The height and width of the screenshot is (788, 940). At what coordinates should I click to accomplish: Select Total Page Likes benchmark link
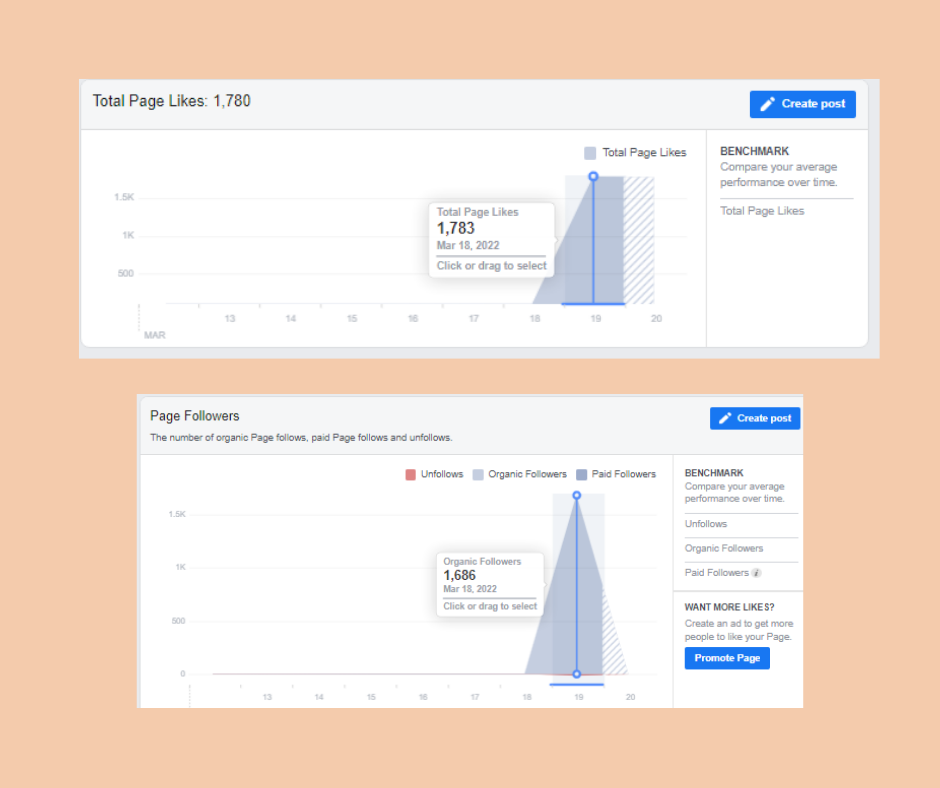(762, 211)
